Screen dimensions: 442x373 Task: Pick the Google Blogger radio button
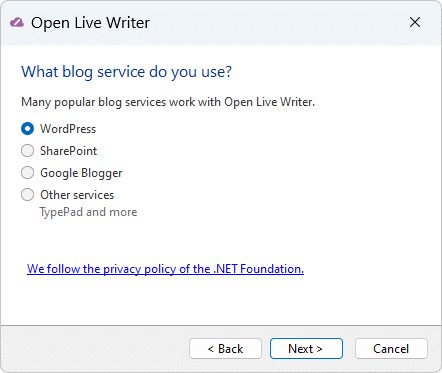pyautogui.click(x=27, y=173)
